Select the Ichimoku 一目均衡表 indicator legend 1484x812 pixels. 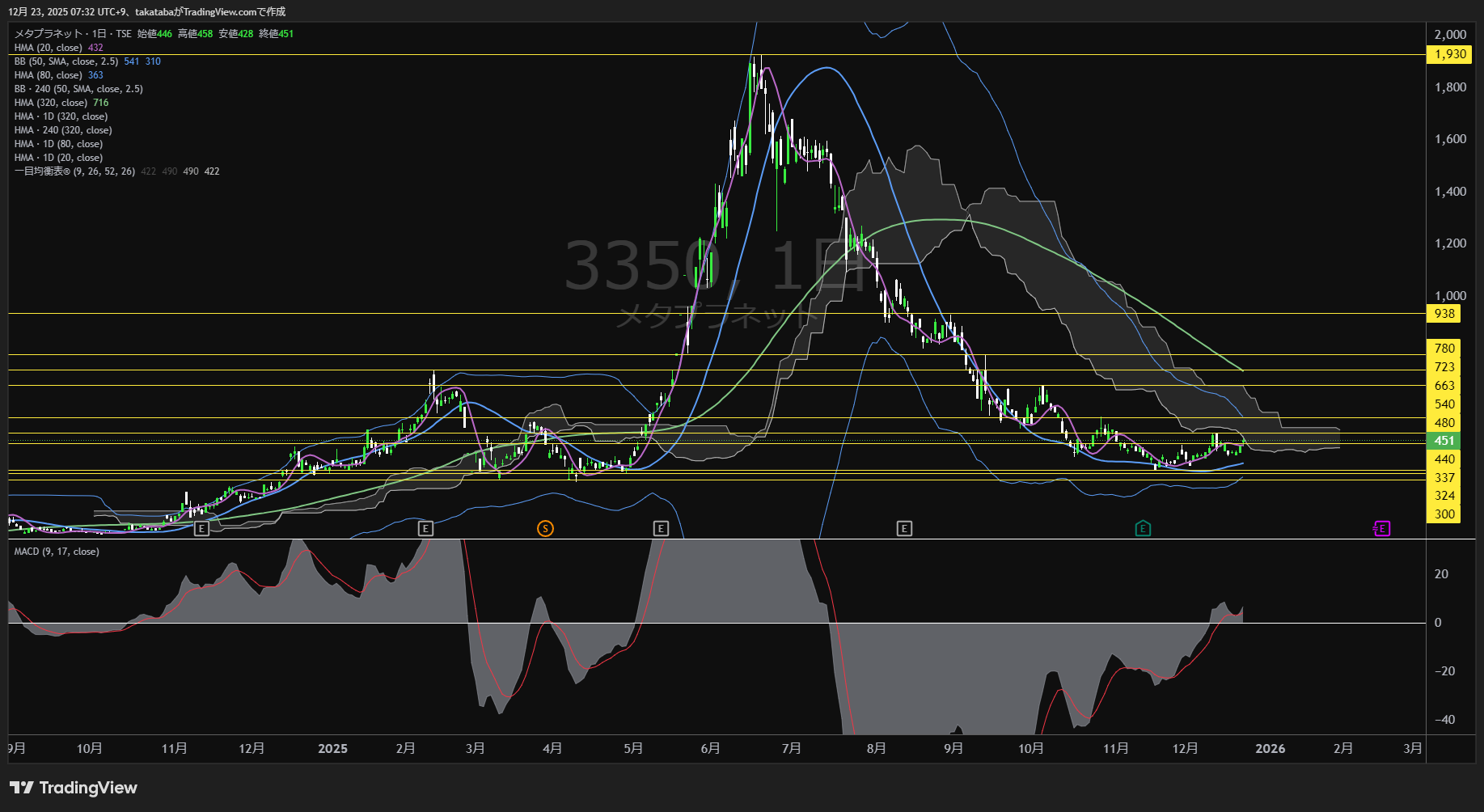click(74, 171)
